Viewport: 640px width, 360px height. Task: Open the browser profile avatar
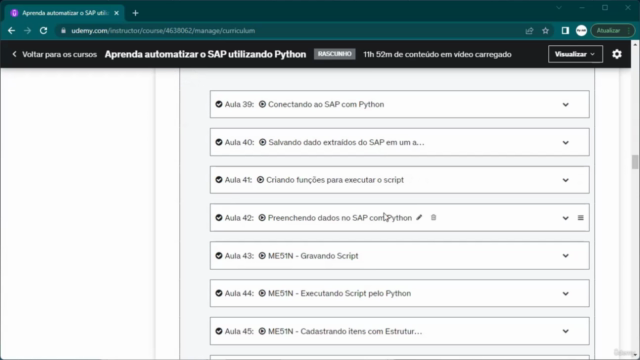click(x=581, y=31)
